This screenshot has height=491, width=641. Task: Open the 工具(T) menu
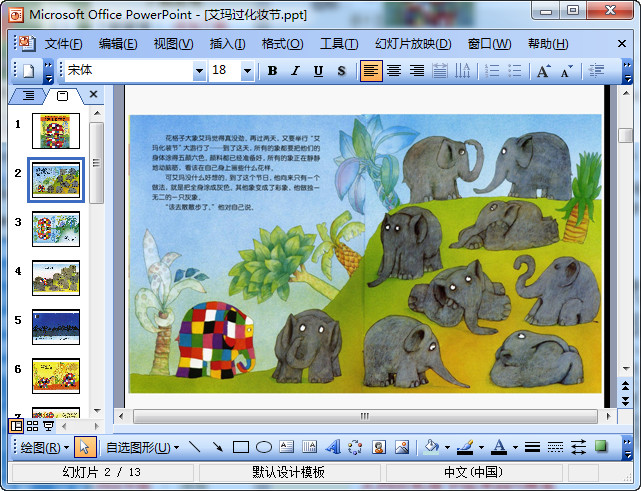tap(339, 44)
